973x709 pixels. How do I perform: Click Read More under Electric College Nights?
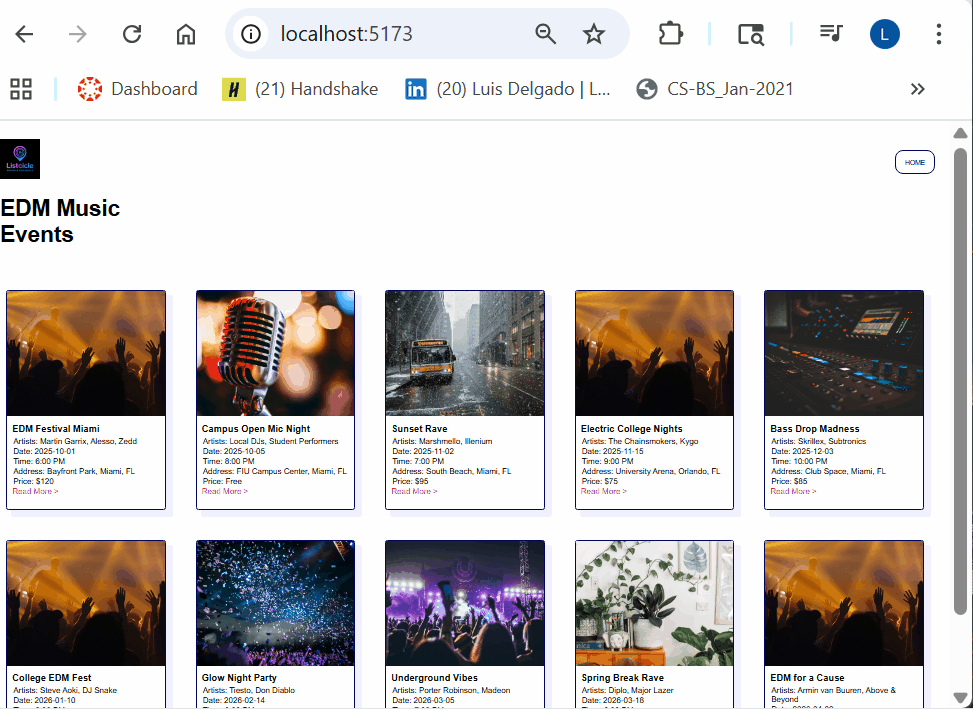[x=604, y=491]
